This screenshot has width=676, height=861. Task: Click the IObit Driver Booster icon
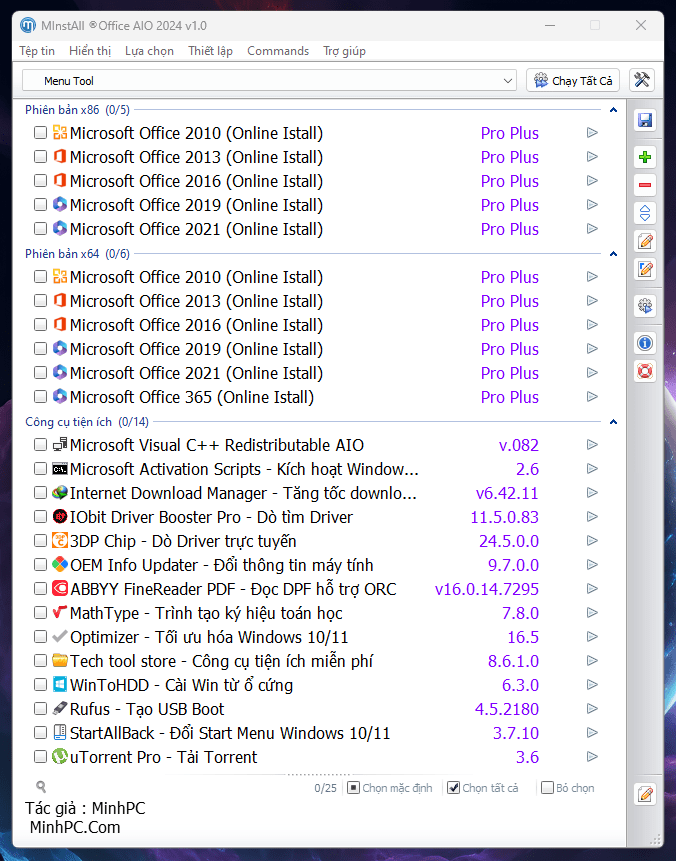coord(60,517)
